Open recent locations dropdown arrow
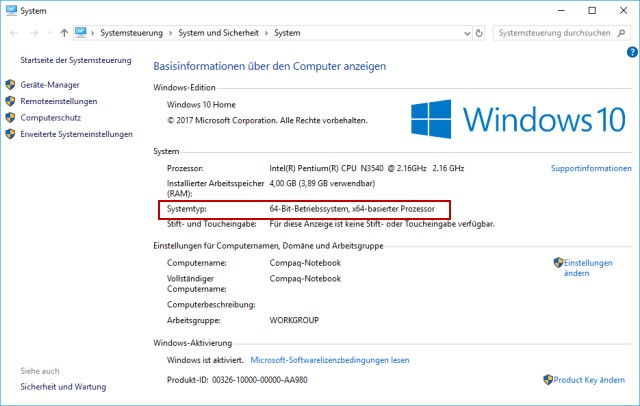This screenshot has height=406, width=640. (50, 33)
